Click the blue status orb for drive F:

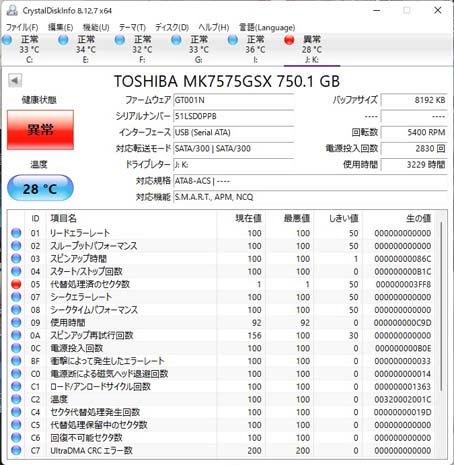point(120,40)
